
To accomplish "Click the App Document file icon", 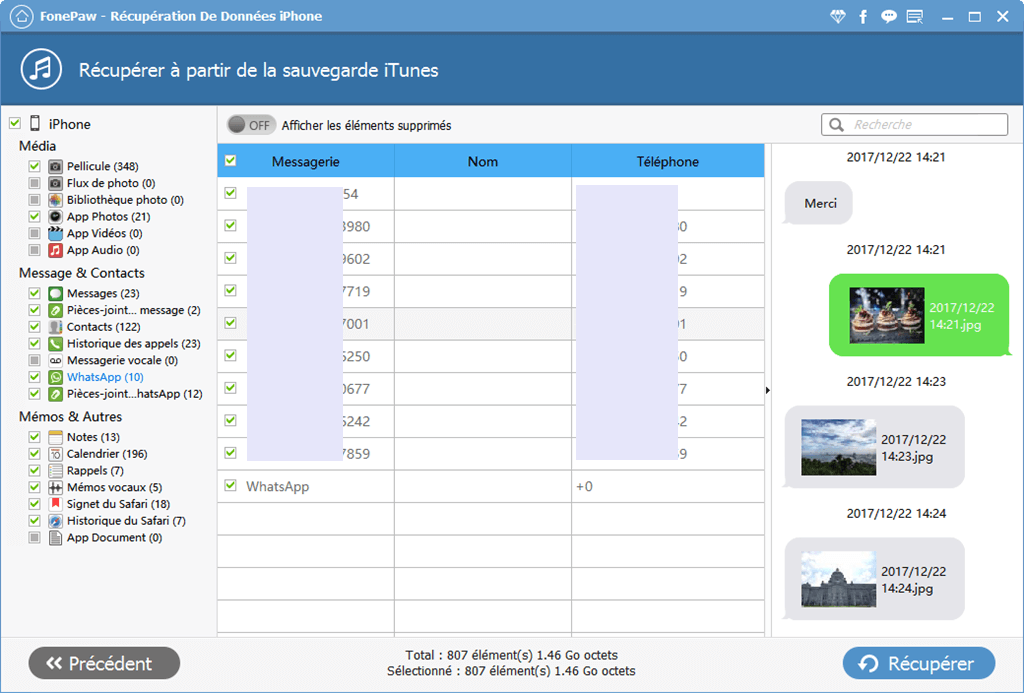I will [56, 538].
